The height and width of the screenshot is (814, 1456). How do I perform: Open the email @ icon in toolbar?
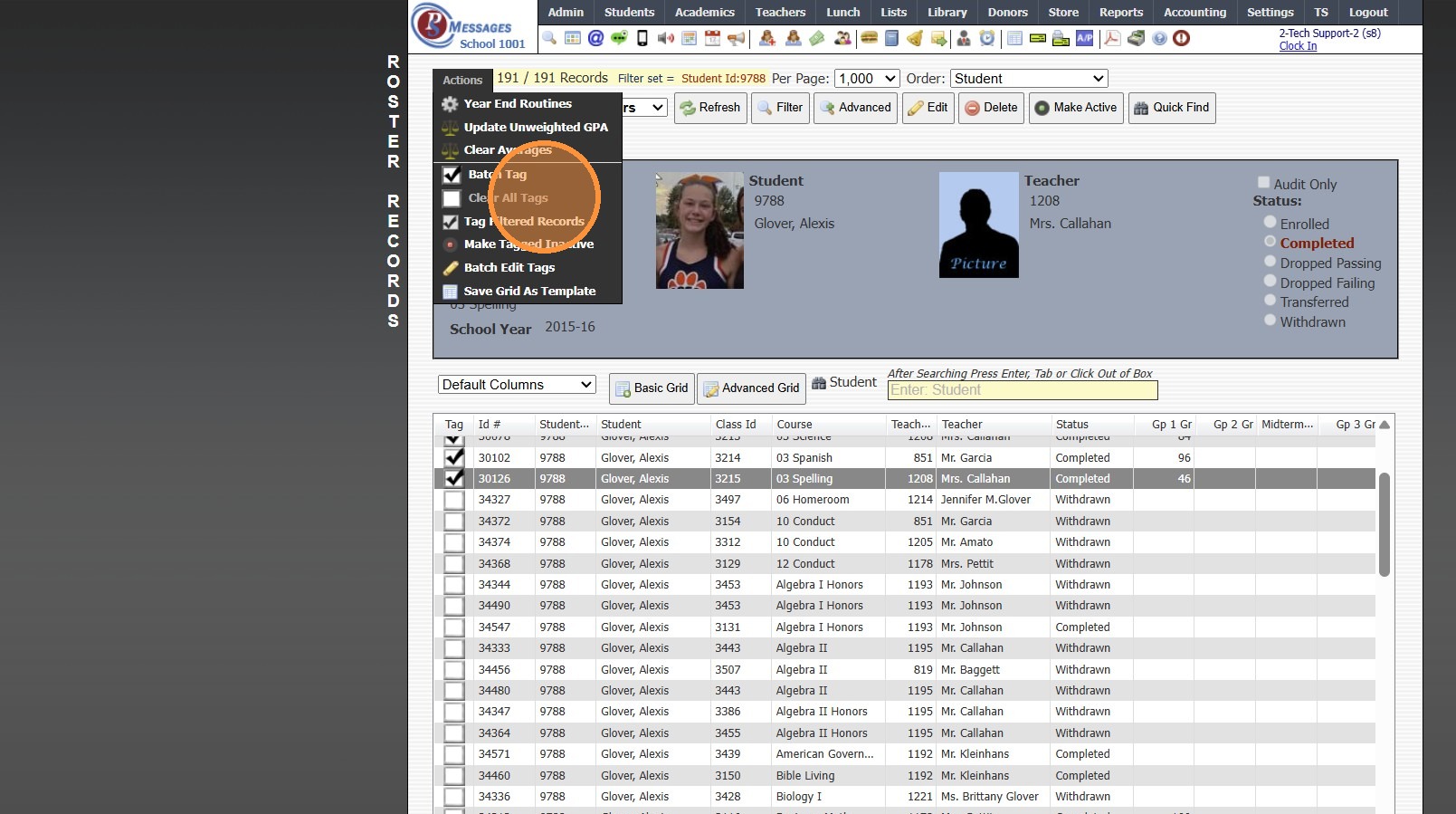[x=595, y=38]
